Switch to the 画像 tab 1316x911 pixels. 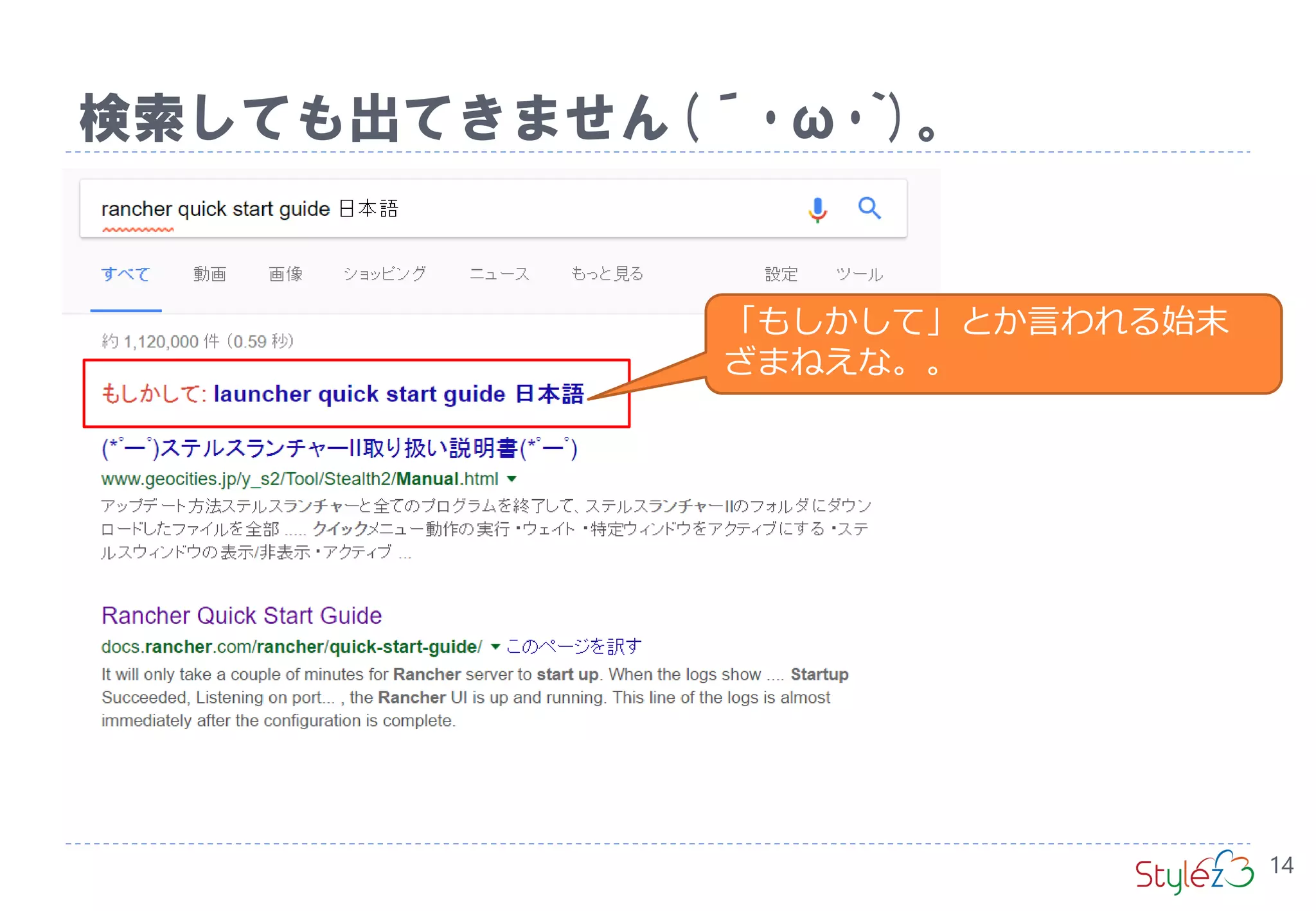pyautogui.click(x=285, y=274)
